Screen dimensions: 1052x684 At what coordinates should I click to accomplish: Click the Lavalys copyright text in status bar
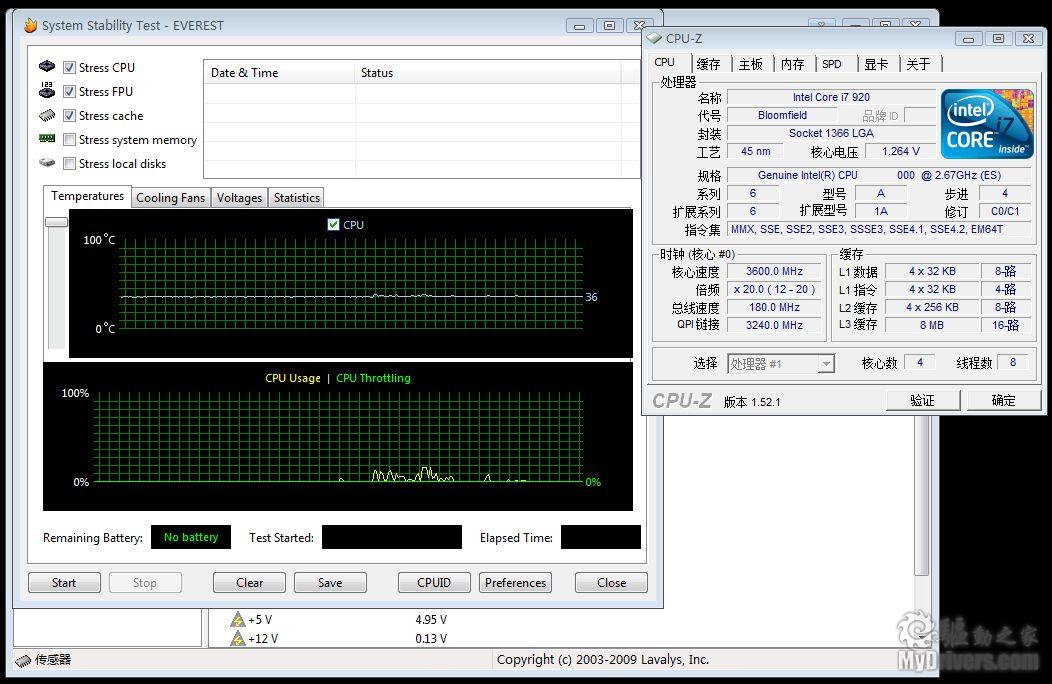tap(602, 660)
